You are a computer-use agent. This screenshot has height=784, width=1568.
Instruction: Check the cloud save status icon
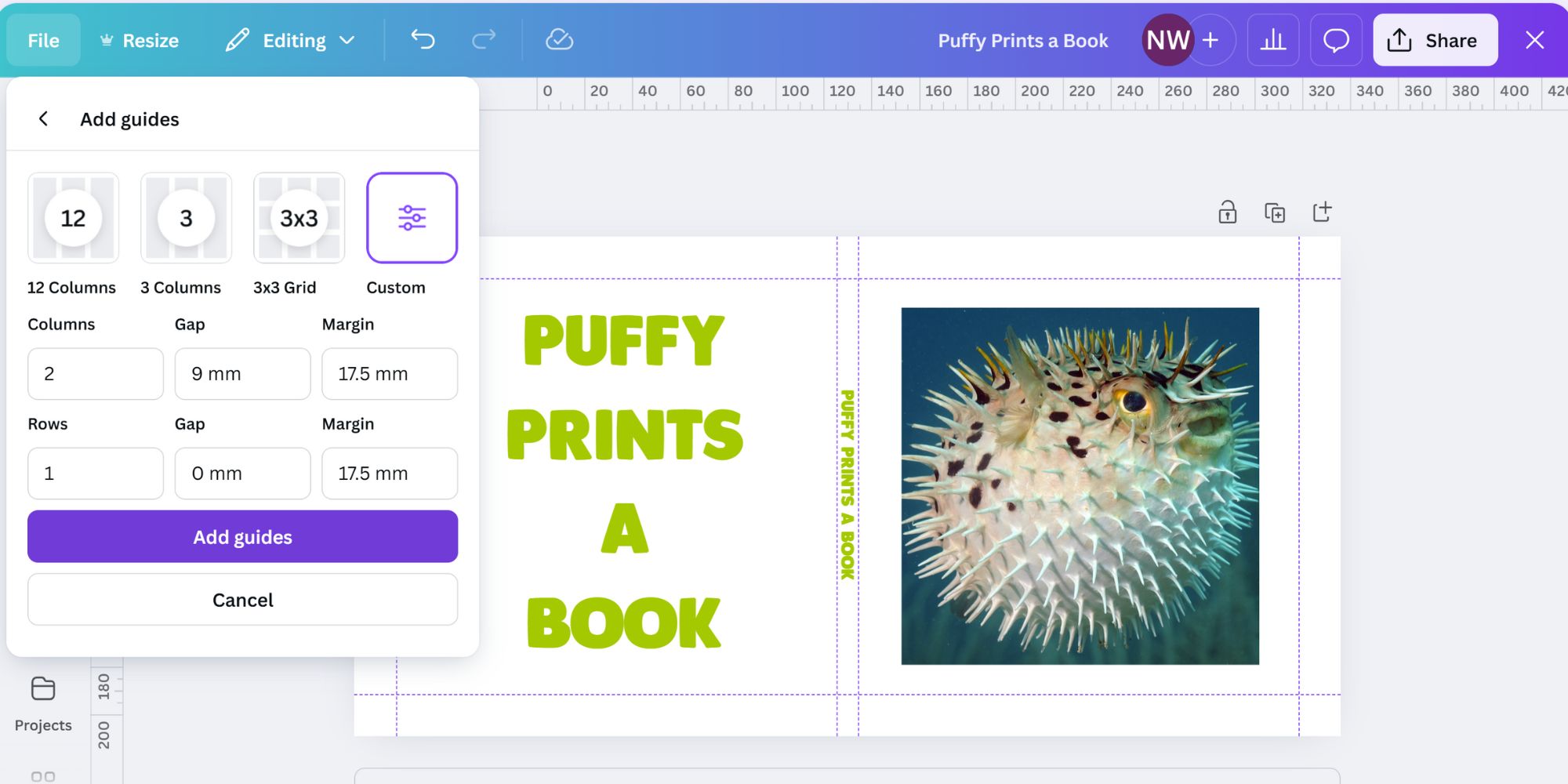click(559, 40)
